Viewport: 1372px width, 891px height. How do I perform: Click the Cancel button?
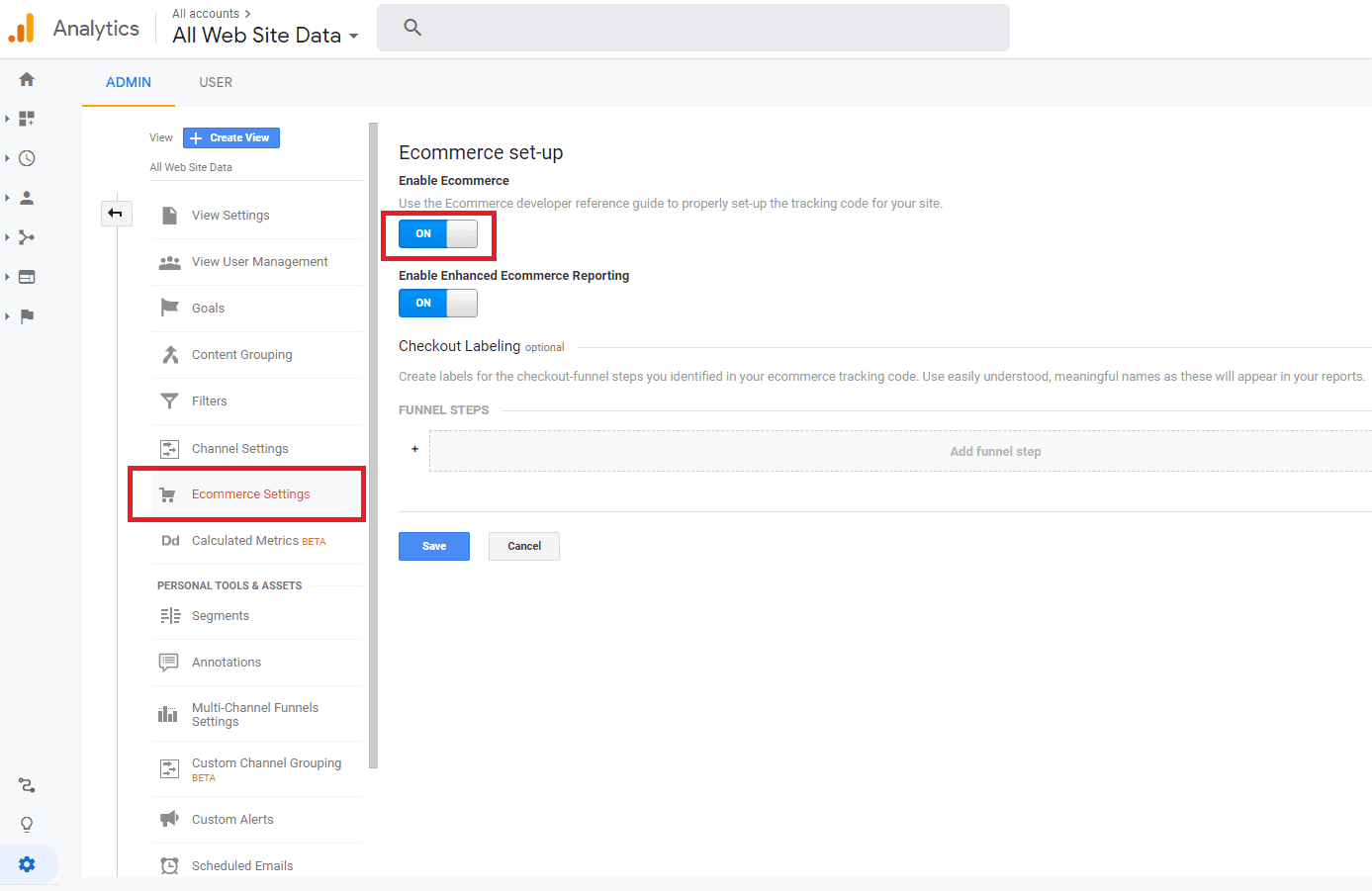(x=524, y=546)
